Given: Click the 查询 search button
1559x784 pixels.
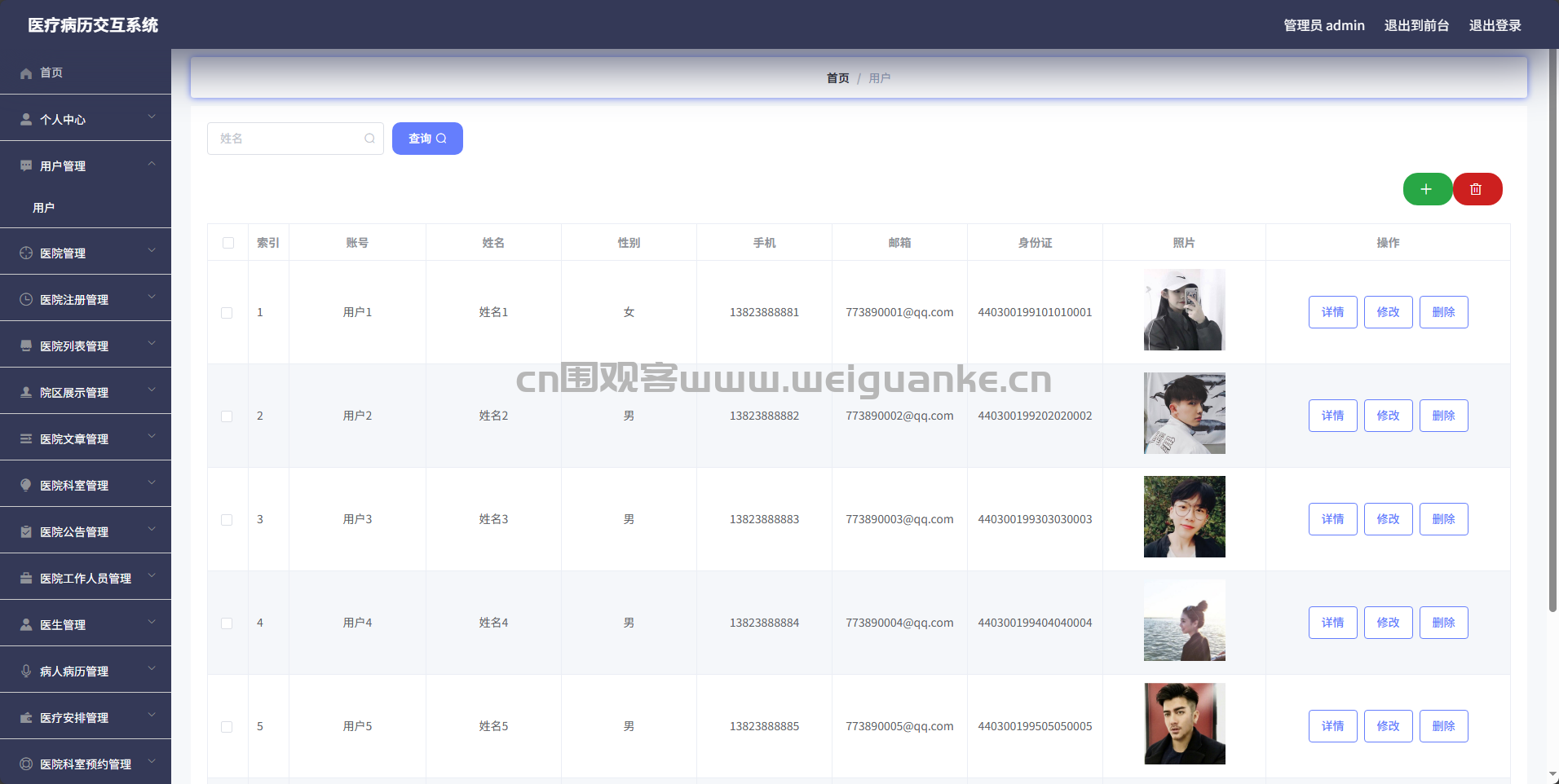Looking at the screenshot, I should pos(427,139).
